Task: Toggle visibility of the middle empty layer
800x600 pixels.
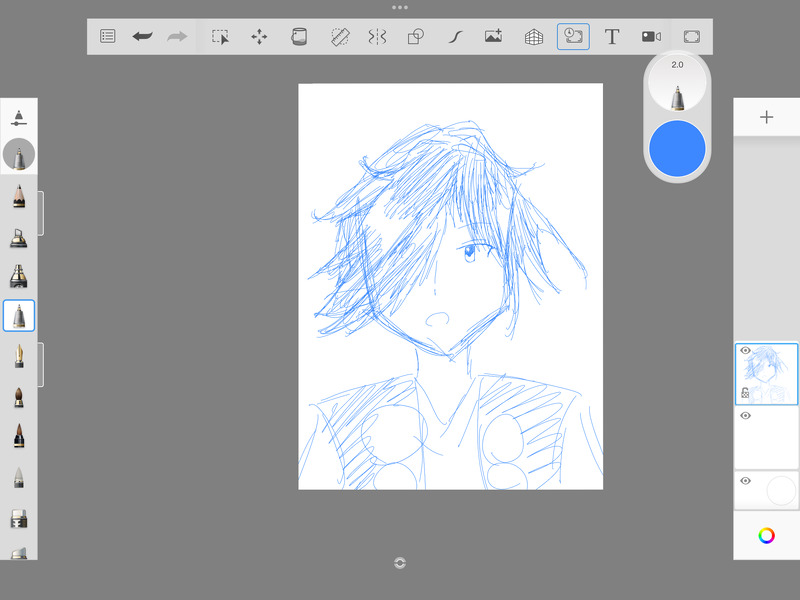Action: [745, 416]
